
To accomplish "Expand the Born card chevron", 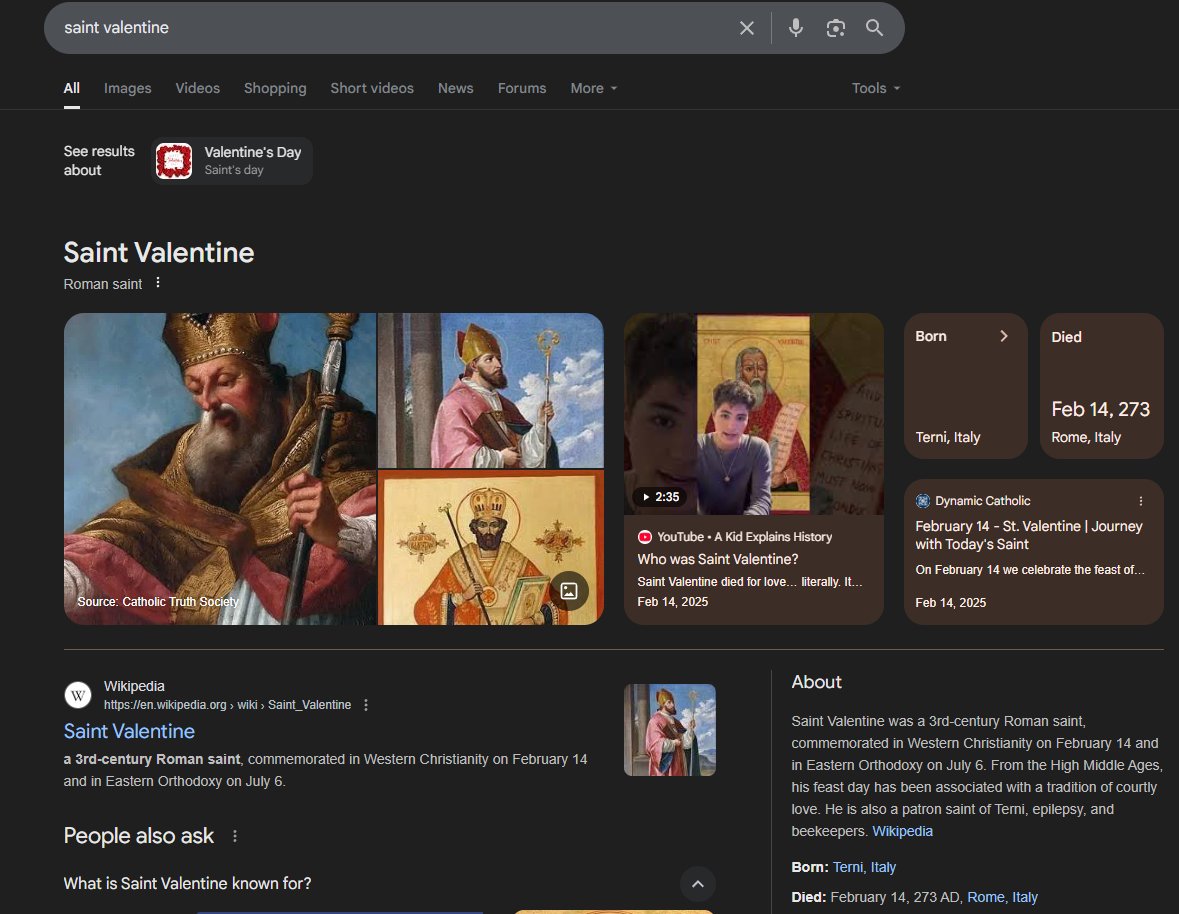I will [x=1004, y=336].
